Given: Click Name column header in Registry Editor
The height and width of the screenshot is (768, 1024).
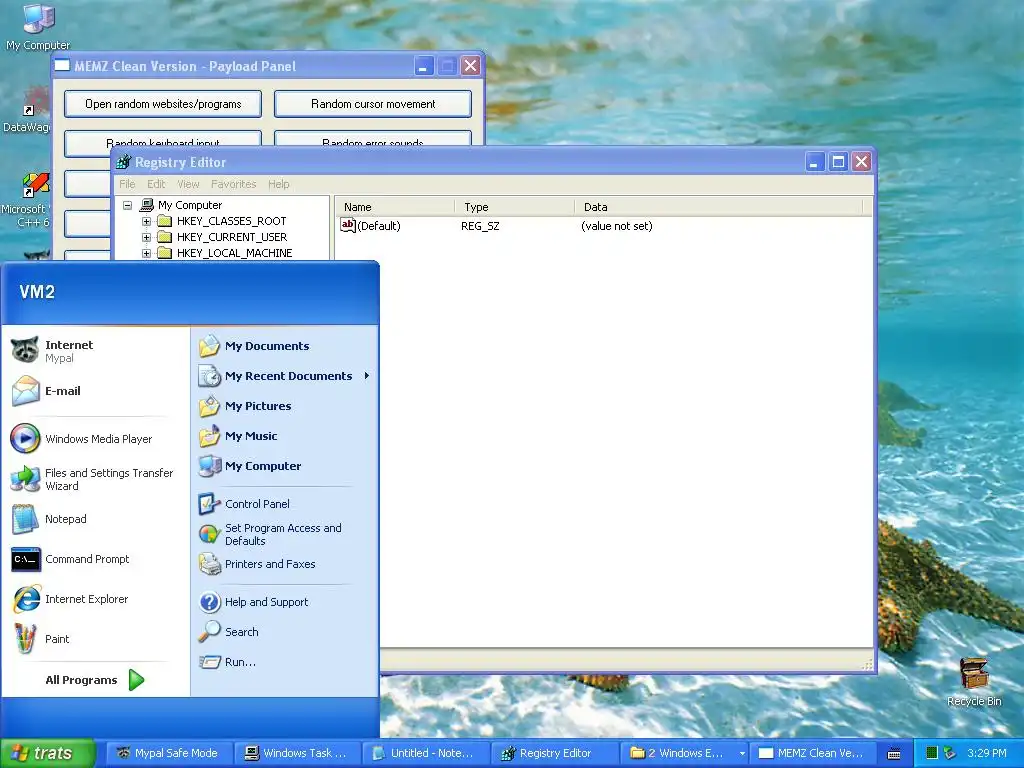Looking at the screenshot, I should (394, 207).
